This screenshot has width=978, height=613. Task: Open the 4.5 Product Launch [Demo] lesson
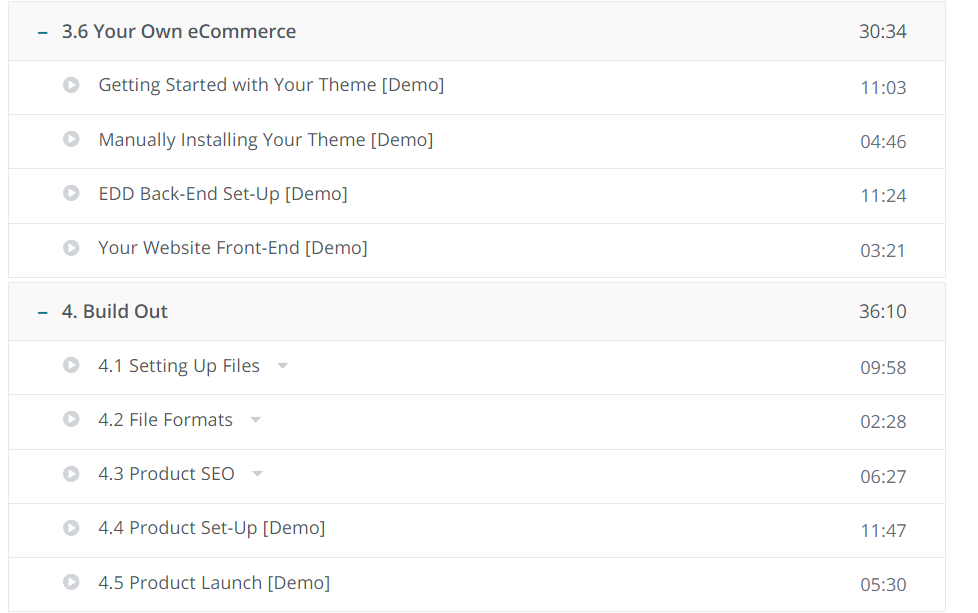(214, 582)
